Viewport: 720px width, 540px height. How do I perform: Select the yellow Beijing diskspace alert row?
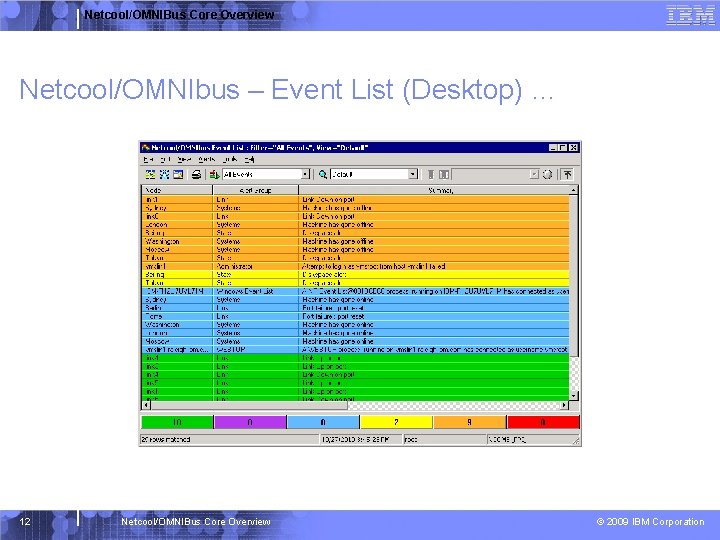click(x=355, y=275)
